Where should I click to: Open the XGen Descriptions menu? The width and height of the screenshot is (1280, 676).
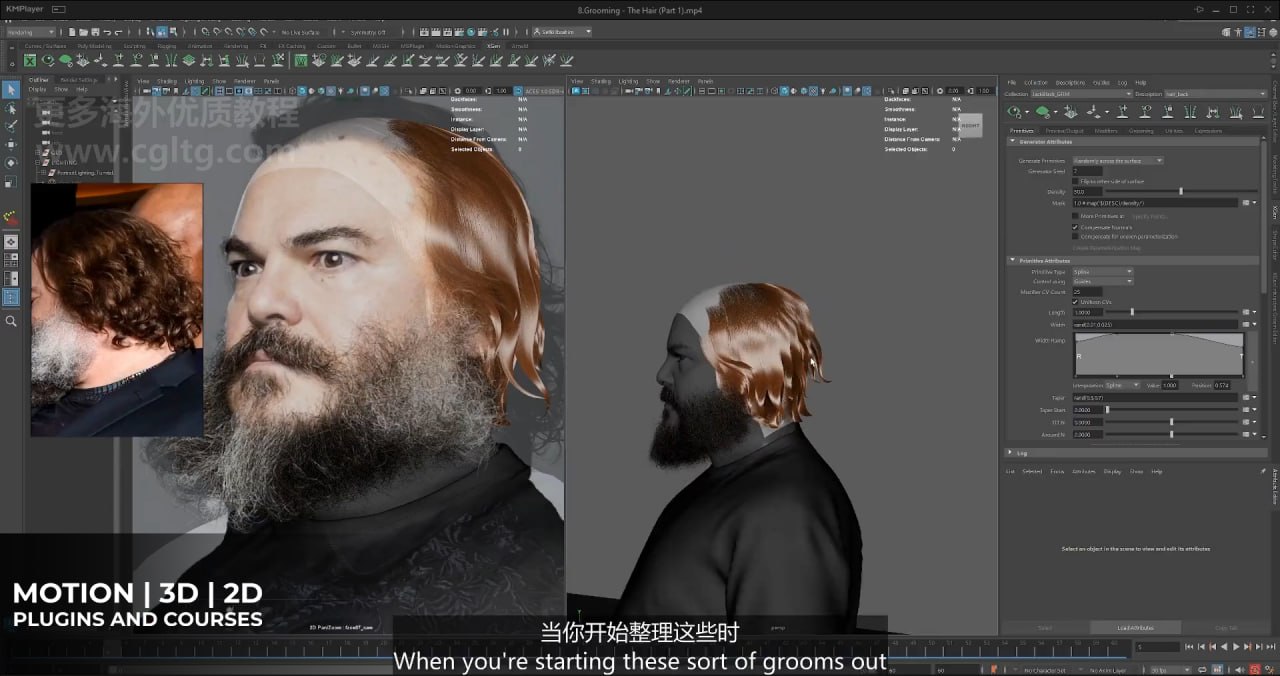coord(1070,82)
